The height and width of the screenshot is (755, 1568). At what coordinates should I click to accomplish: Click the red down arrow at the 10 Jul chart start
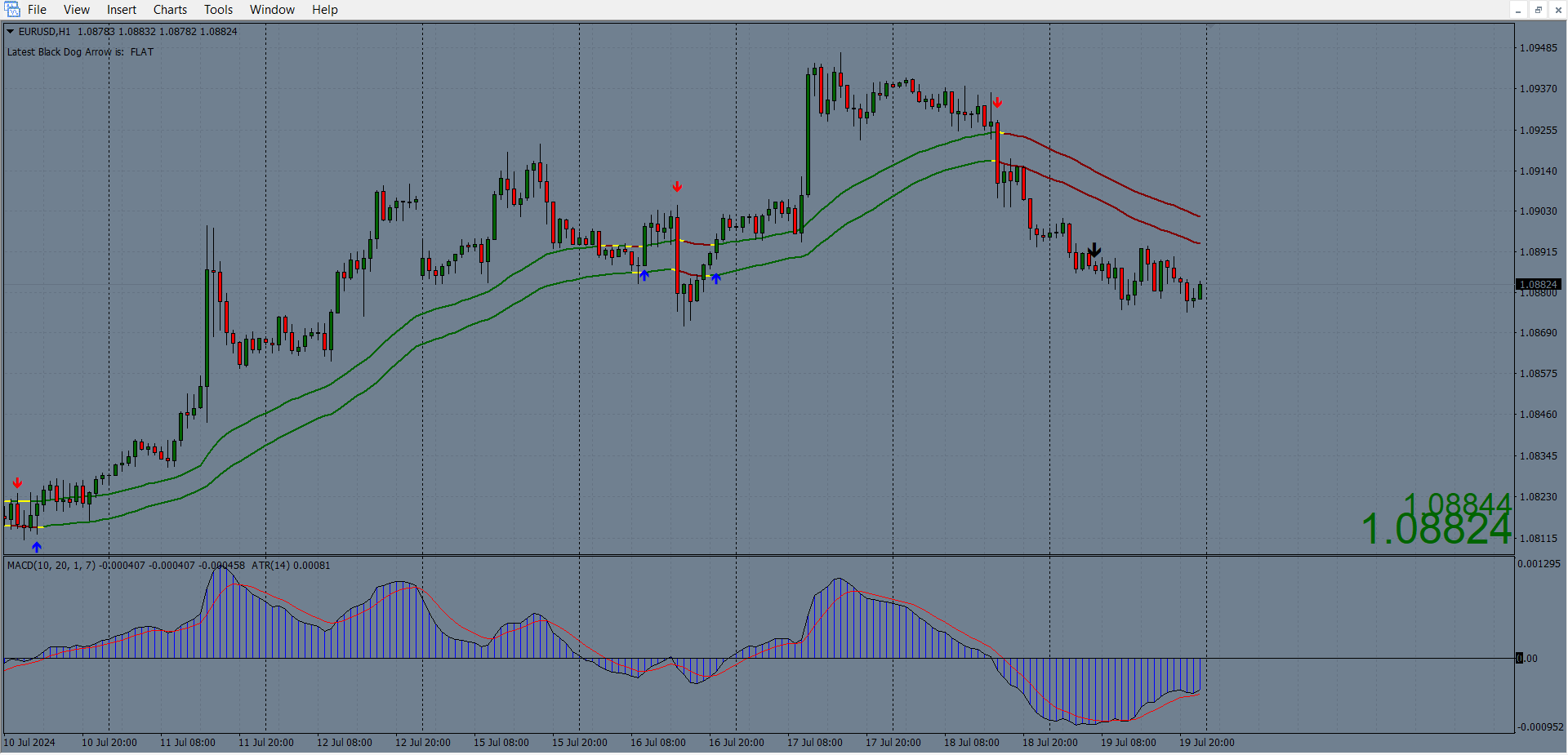(17, 483)
